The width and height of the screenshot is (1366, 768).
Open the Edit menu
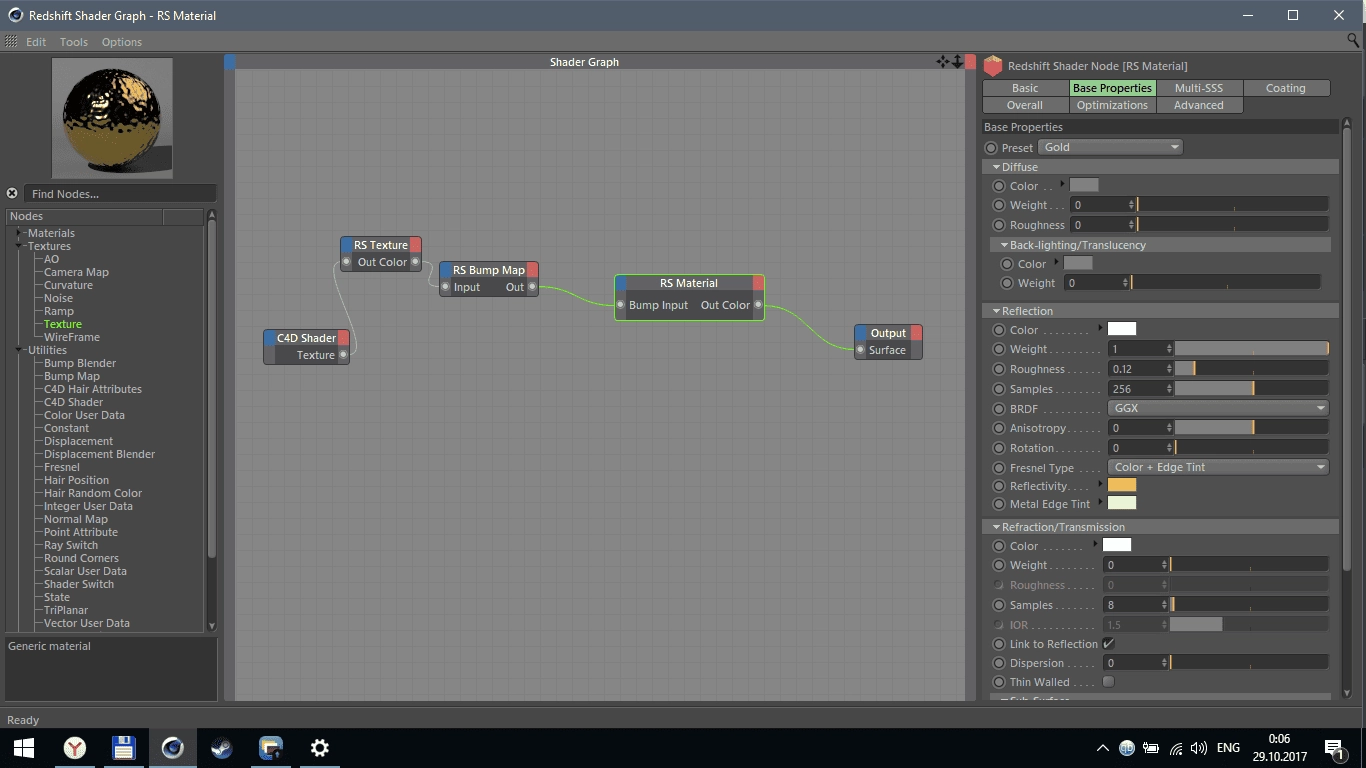tap(36, 42)
